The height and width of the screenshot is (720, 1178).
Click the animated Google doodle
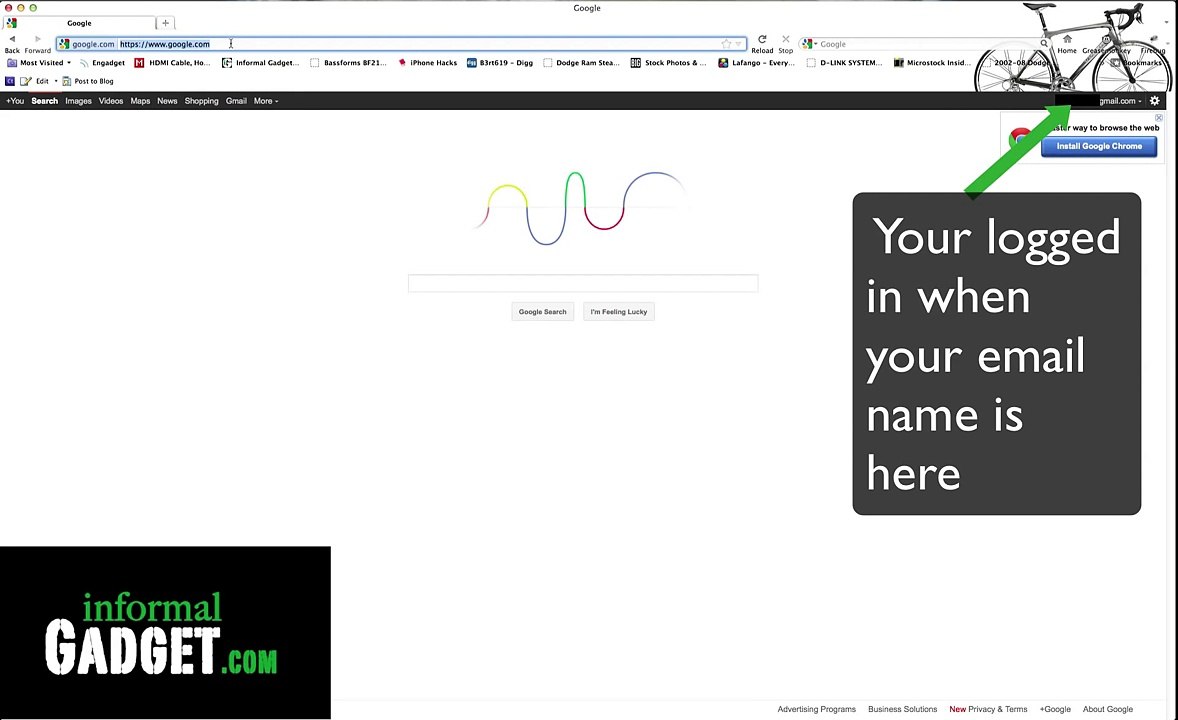click(x=581, y=207)
